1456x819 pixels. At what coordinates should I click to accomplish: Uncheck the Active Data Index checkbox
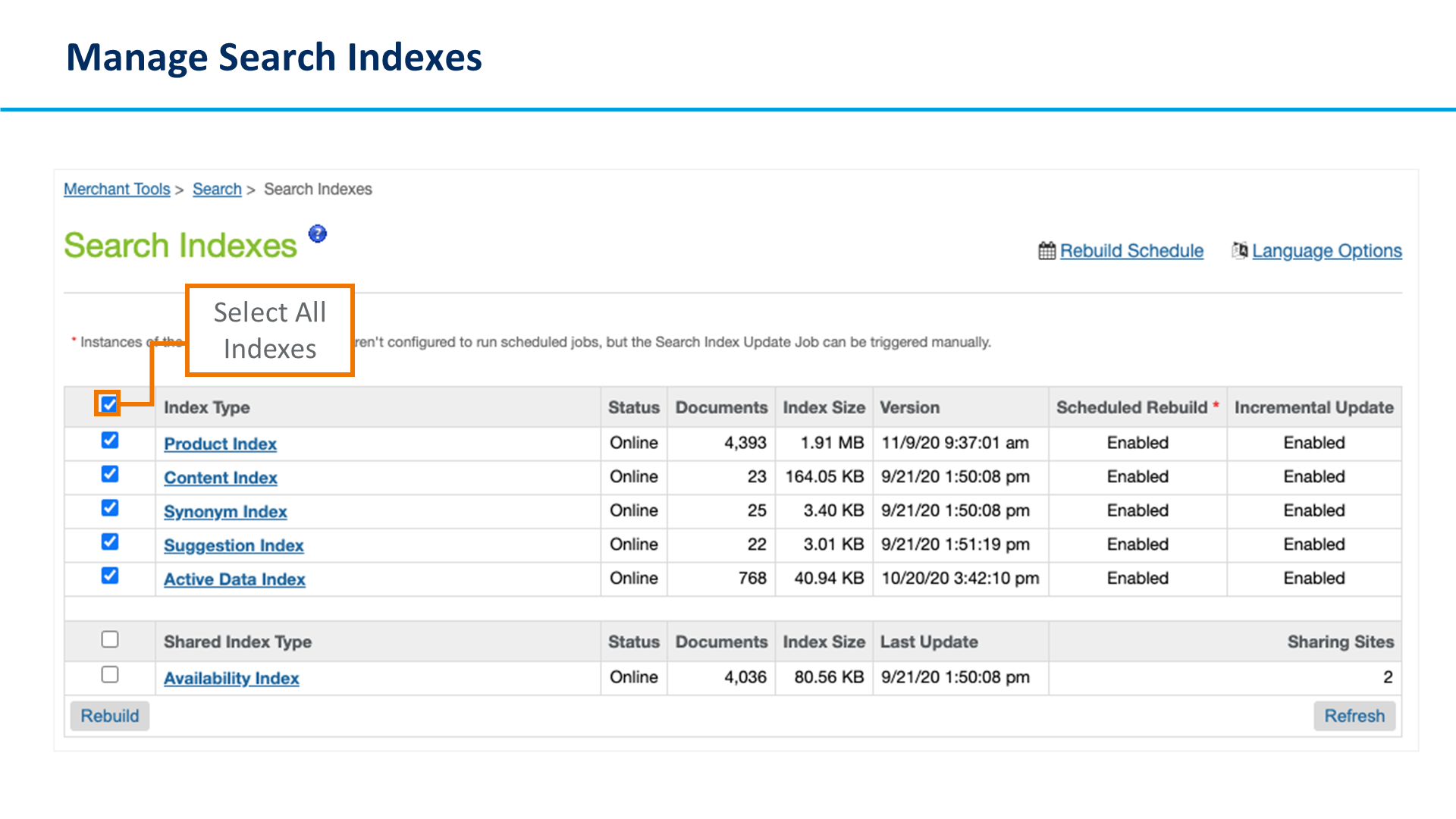pos(110,576)
